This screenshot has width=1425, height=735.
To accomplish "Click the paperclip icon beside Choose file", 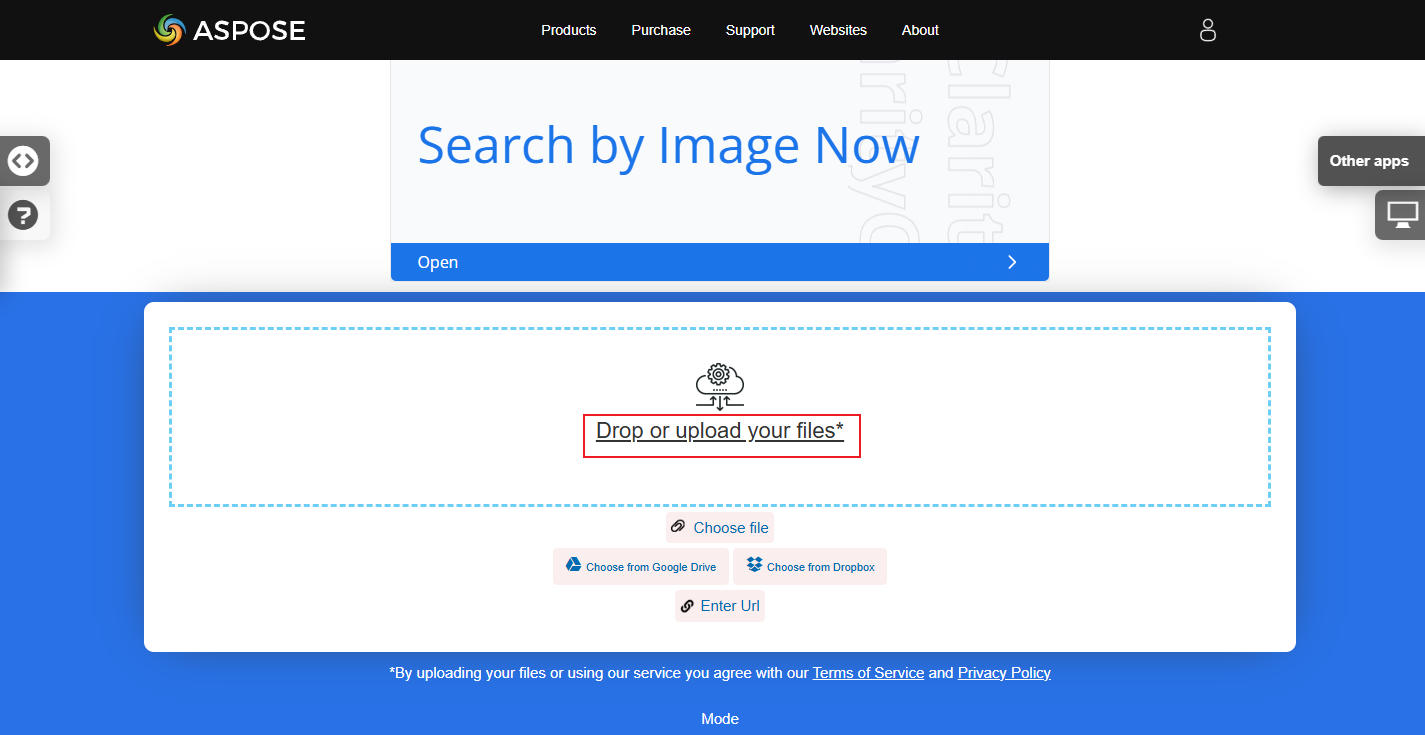I will point(680,527).
